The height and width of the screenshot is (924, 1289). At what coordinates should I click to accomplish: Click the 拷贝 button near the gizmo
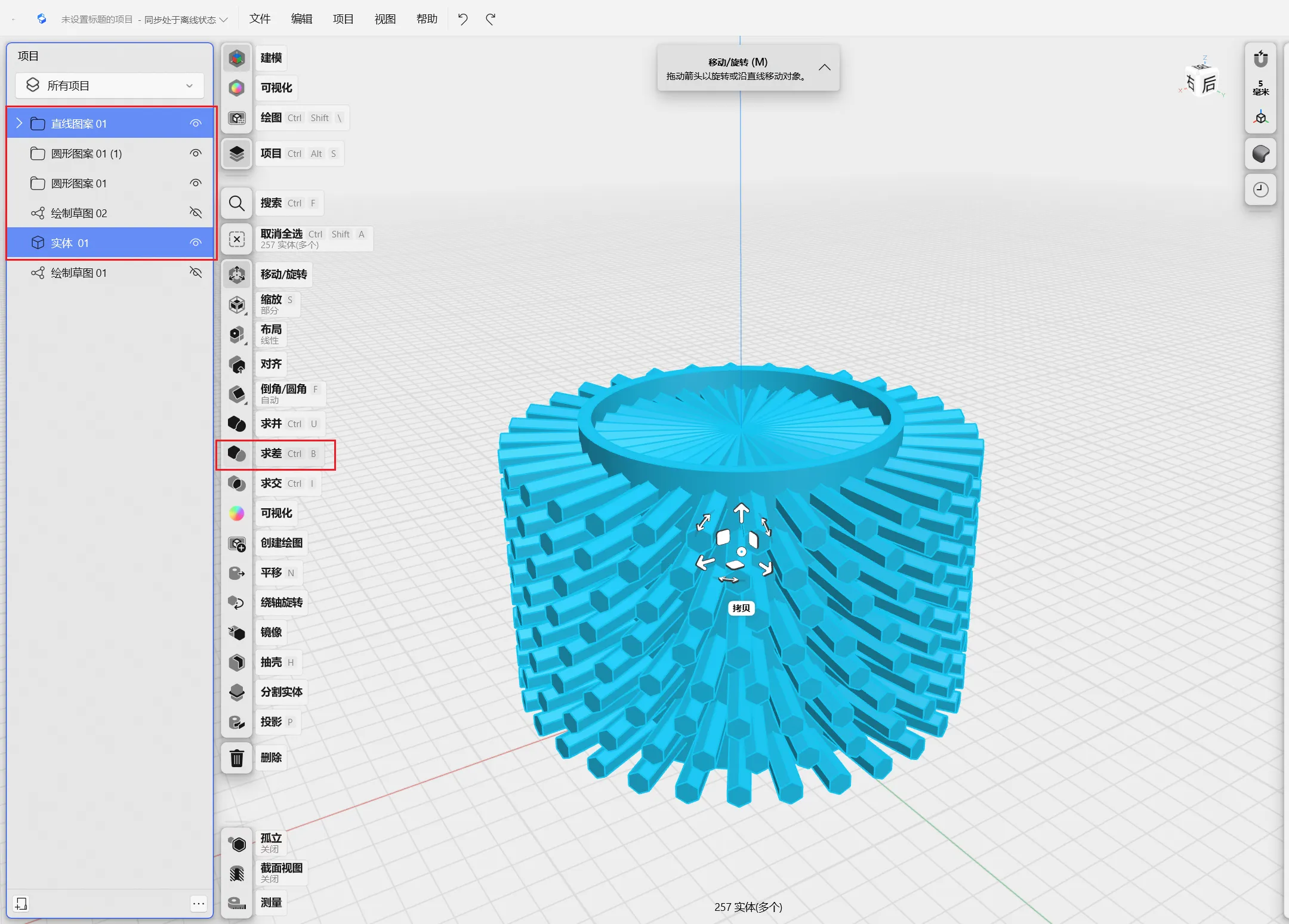[741, 608]
